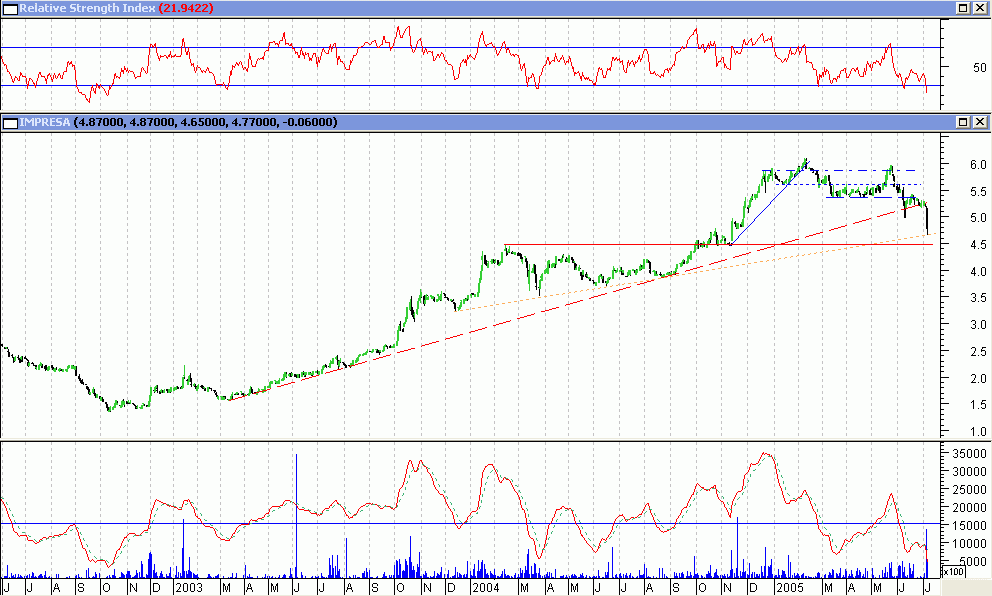992x596 pixels.
Task: Click the 6.0 price axis label
Action: 978,165
